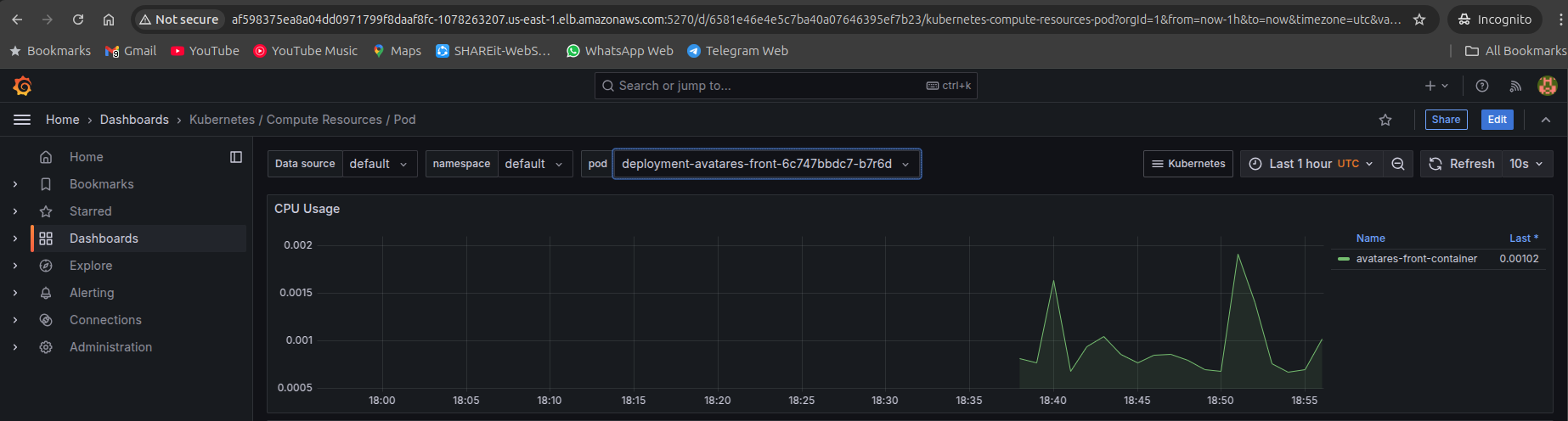Click the CPU Usage panel title

coord(307,209)
